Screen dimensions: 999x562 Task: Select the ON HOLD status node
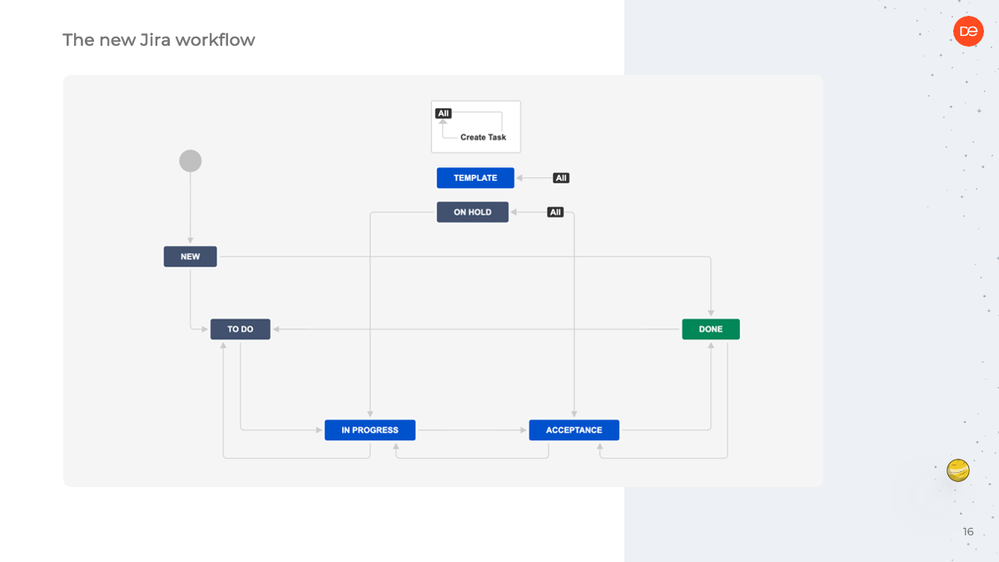pyautogui.click(x=472, y=212)
